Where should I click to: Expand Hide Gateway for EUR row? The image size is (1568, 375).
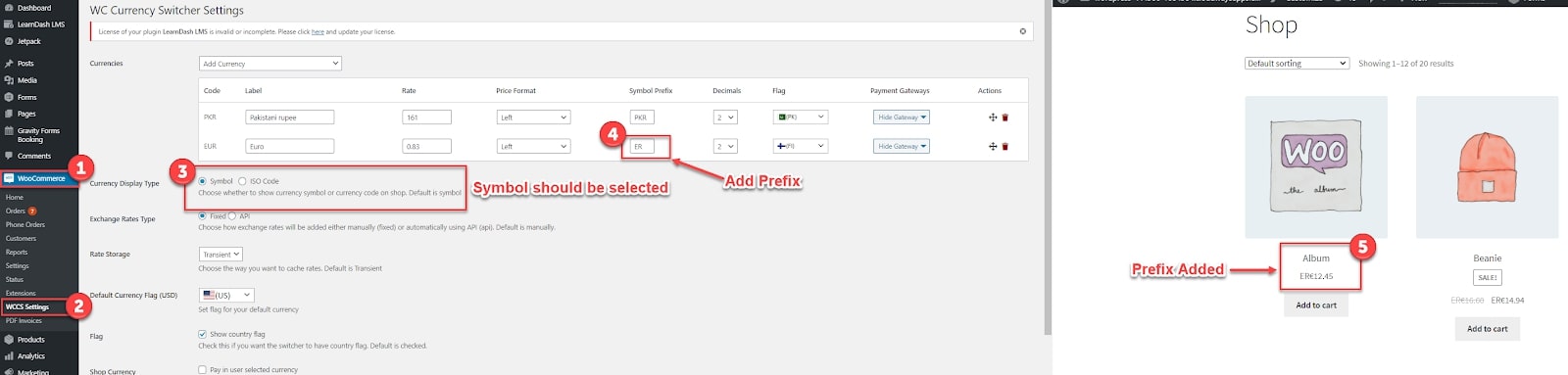(902, 147)
